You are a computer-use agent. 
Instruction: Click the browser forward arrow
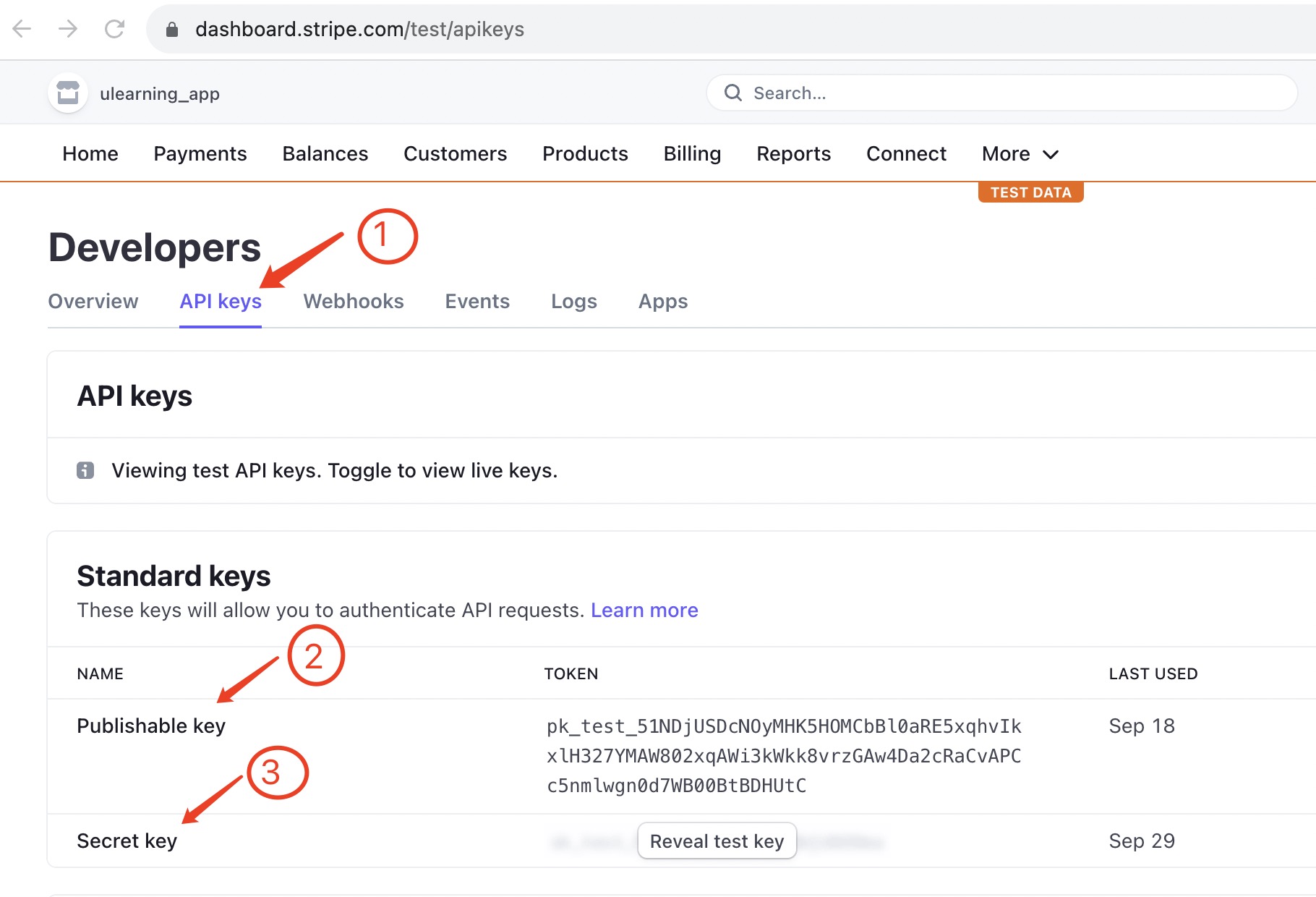[x=68, y=29]
